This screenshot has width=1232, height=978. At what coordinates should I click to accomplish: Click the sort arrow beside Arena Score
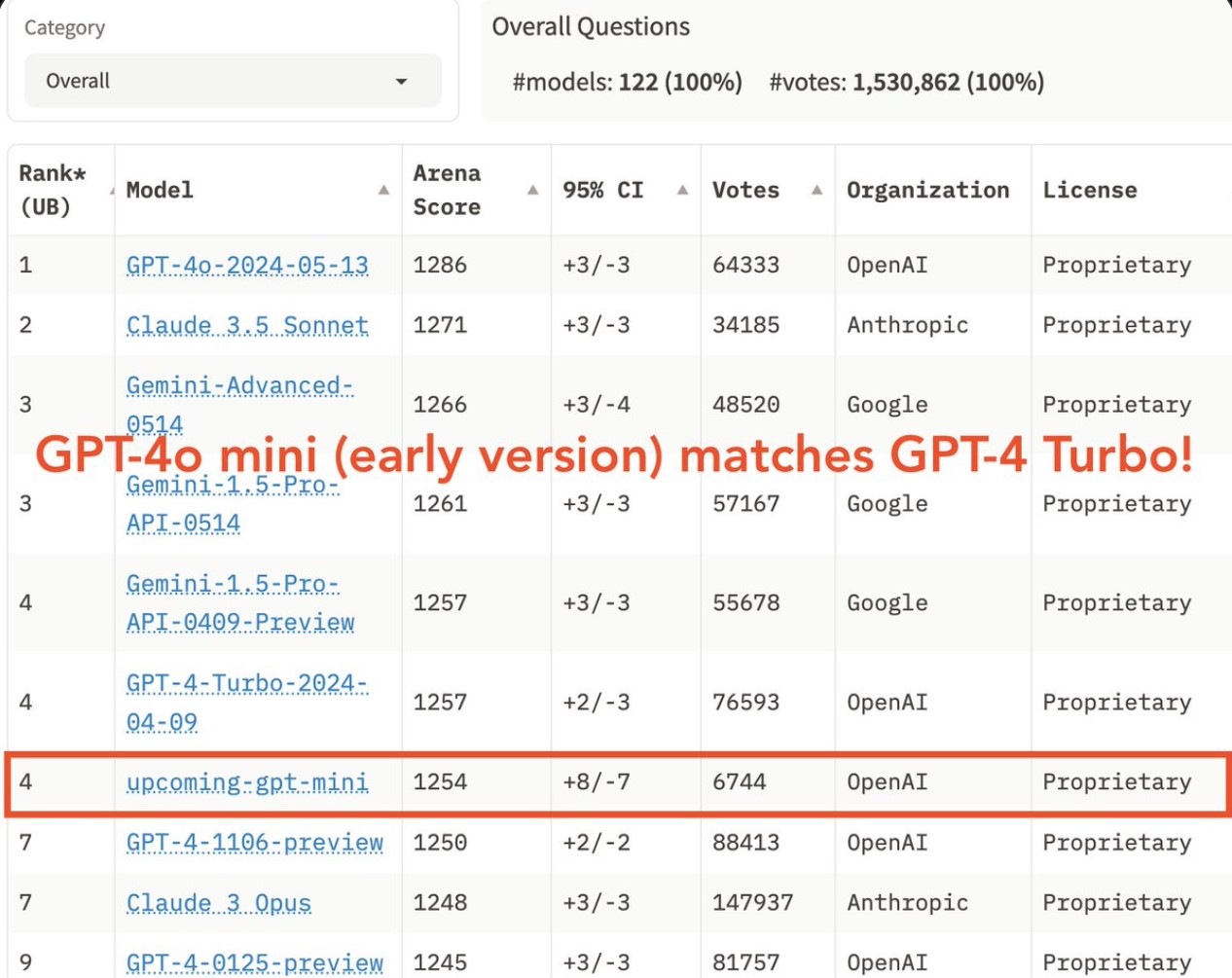click(x=532, y=190)
